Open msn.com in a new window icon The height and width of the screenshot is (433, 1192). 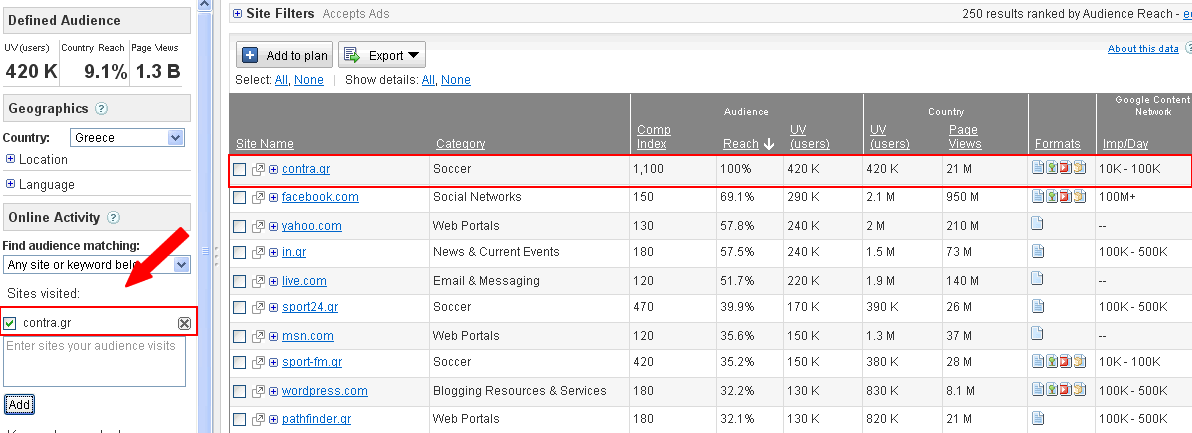[x=258, y=337]
